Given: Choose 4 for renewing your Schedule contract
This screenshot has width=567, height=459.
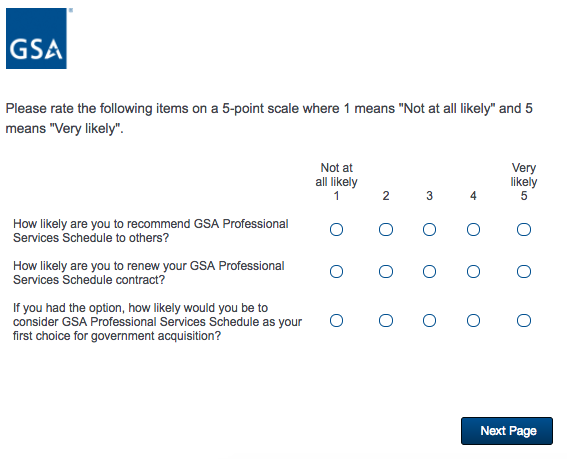Looking at the screenshot, I should (x=473, y=271).
